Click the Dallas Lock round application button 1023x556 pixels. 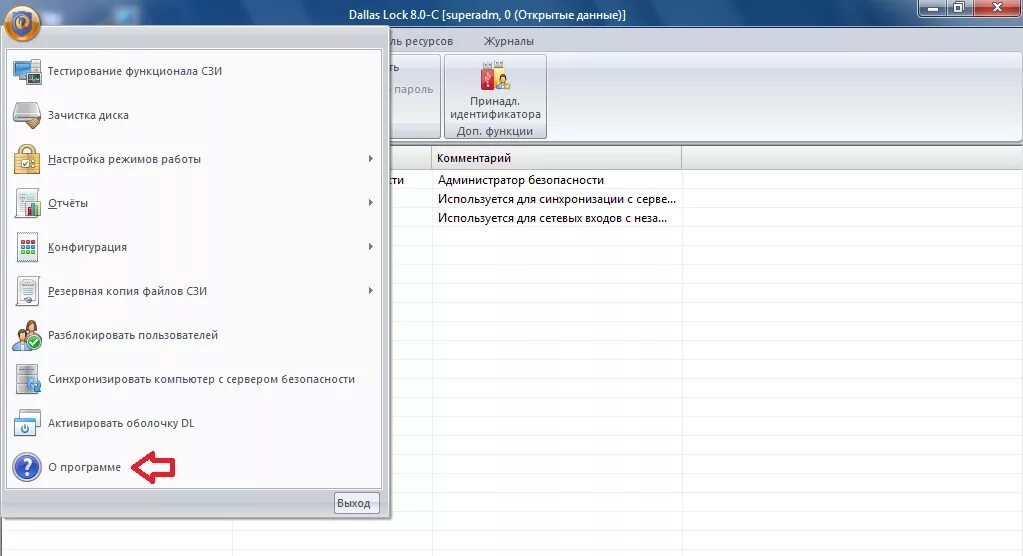[x=22, y=22]
